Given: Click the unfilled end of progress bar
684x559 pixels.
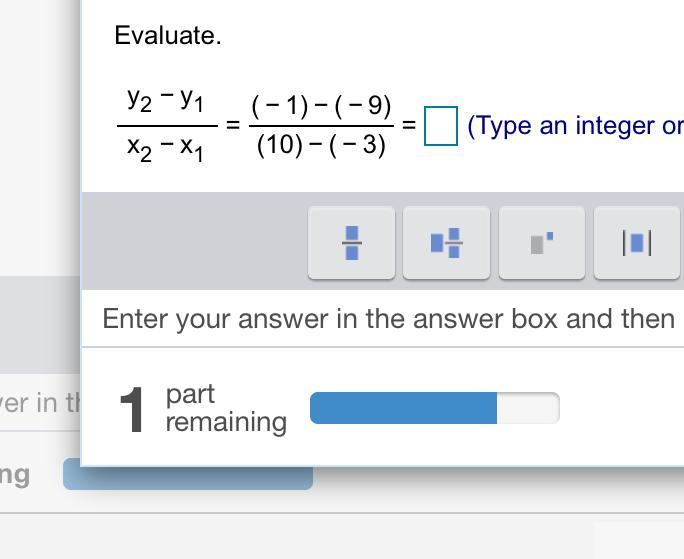Looking at the screenshot, I should [527, 408].
